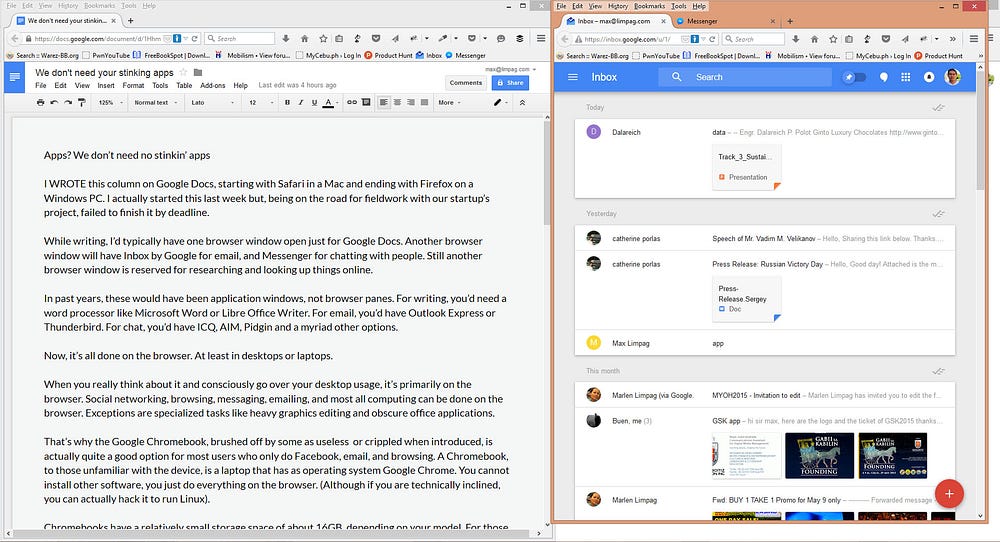
Task: Set left text alignment
Action: pos(383,102)
